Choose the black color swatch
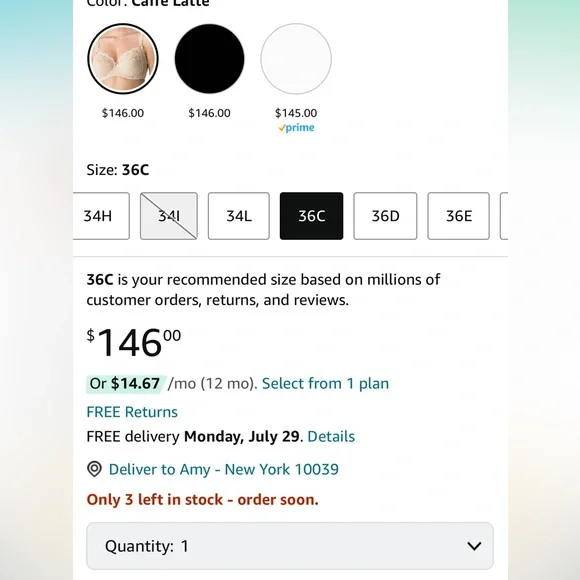 tap(209, 58)
